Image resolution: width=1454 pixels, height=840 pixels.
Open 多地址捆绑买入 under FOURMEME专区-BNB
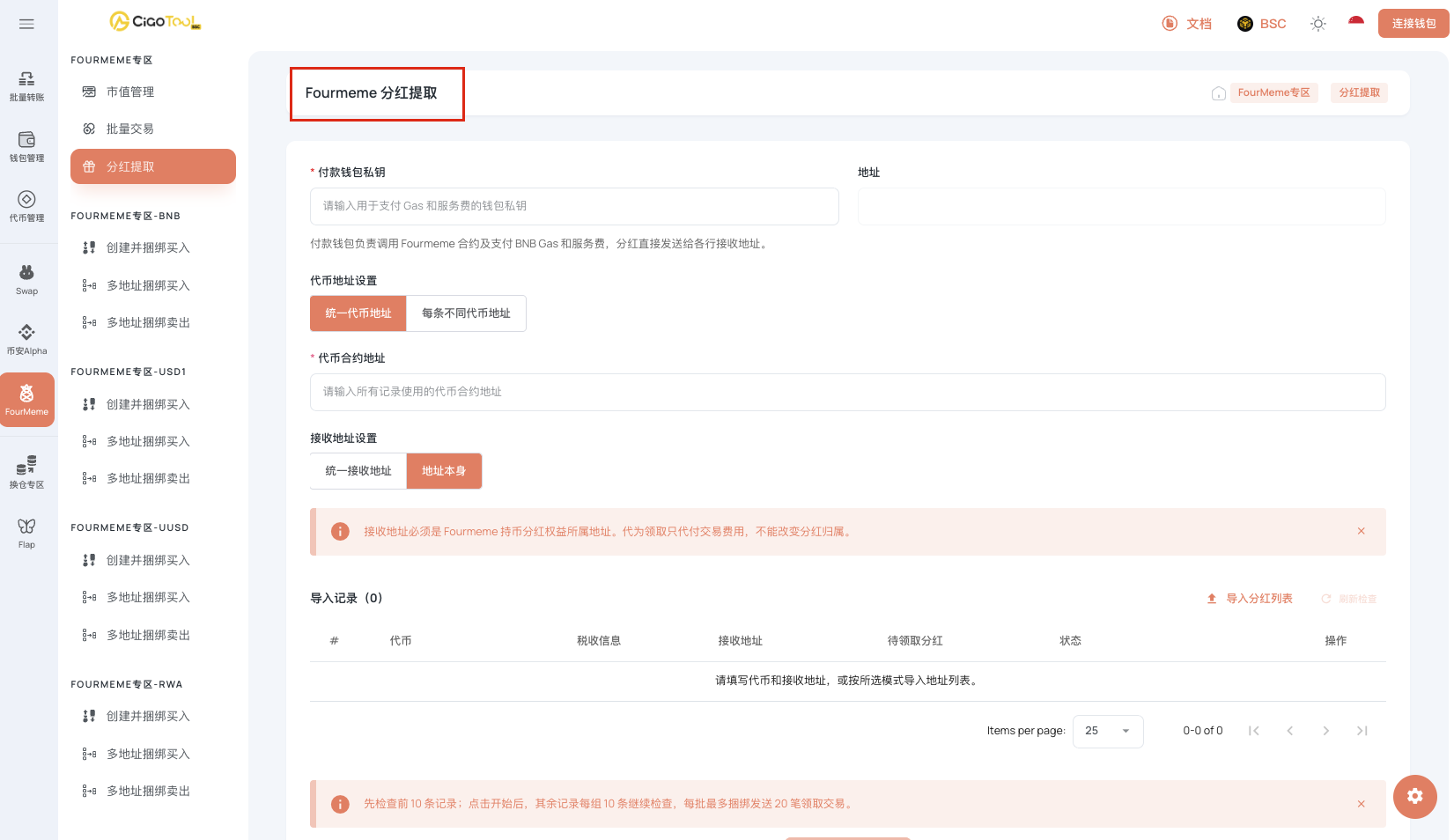pos(153,285)
